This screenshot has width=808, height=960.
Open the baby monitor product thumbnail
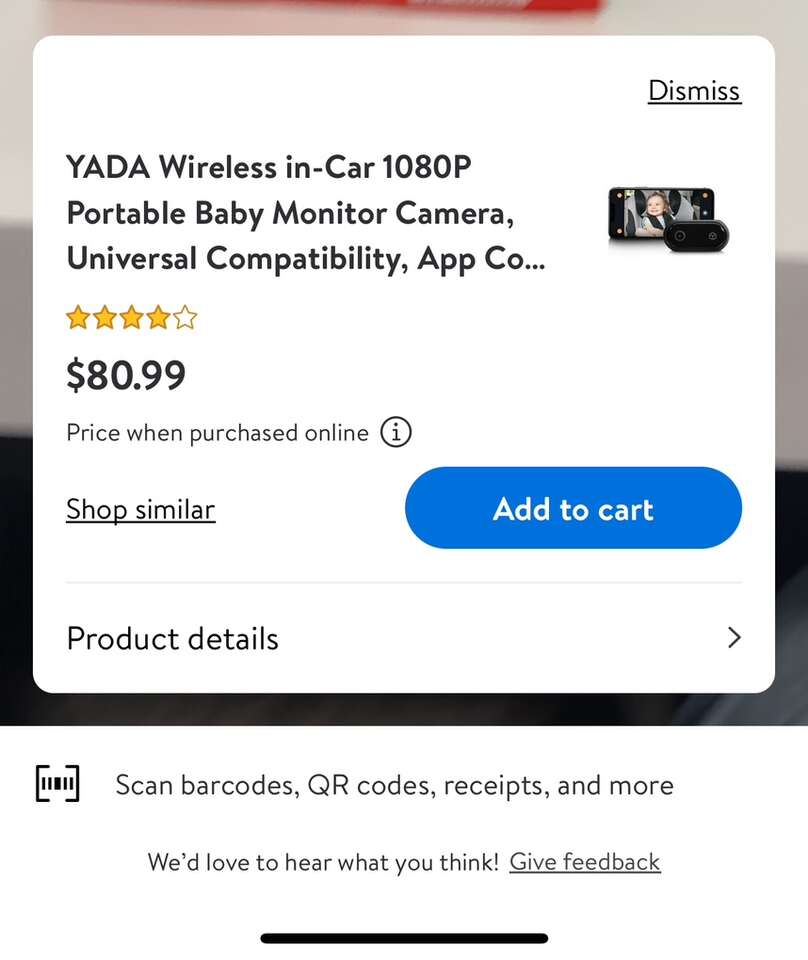(x=668, y=217)
